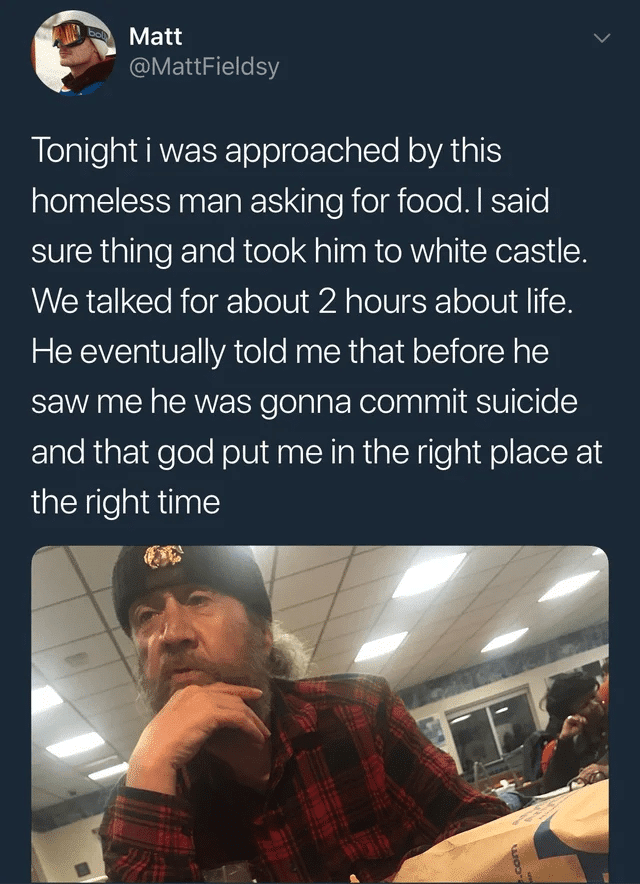This screenshot has width=640, height=884.
Task: Click the bright ceiling light in photo
Action: (x=430, y=574)
